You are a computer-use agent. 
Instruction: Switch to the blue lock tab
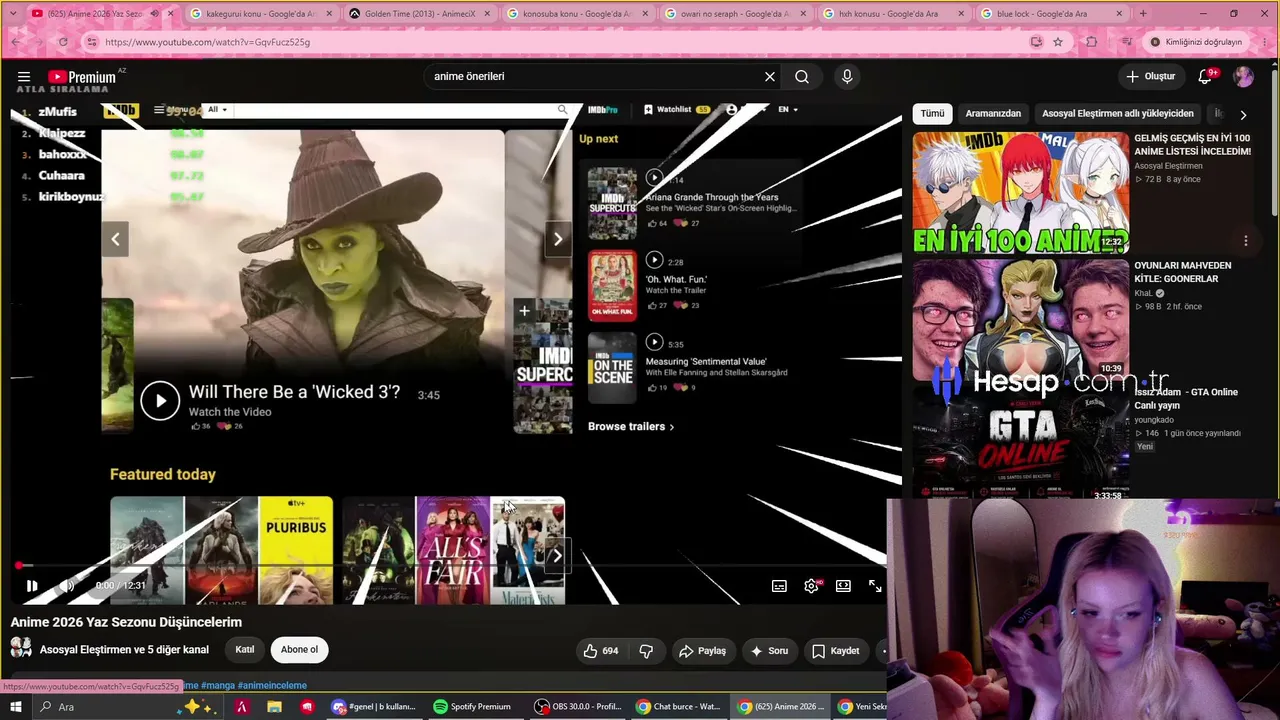(x=1050, y=14)
